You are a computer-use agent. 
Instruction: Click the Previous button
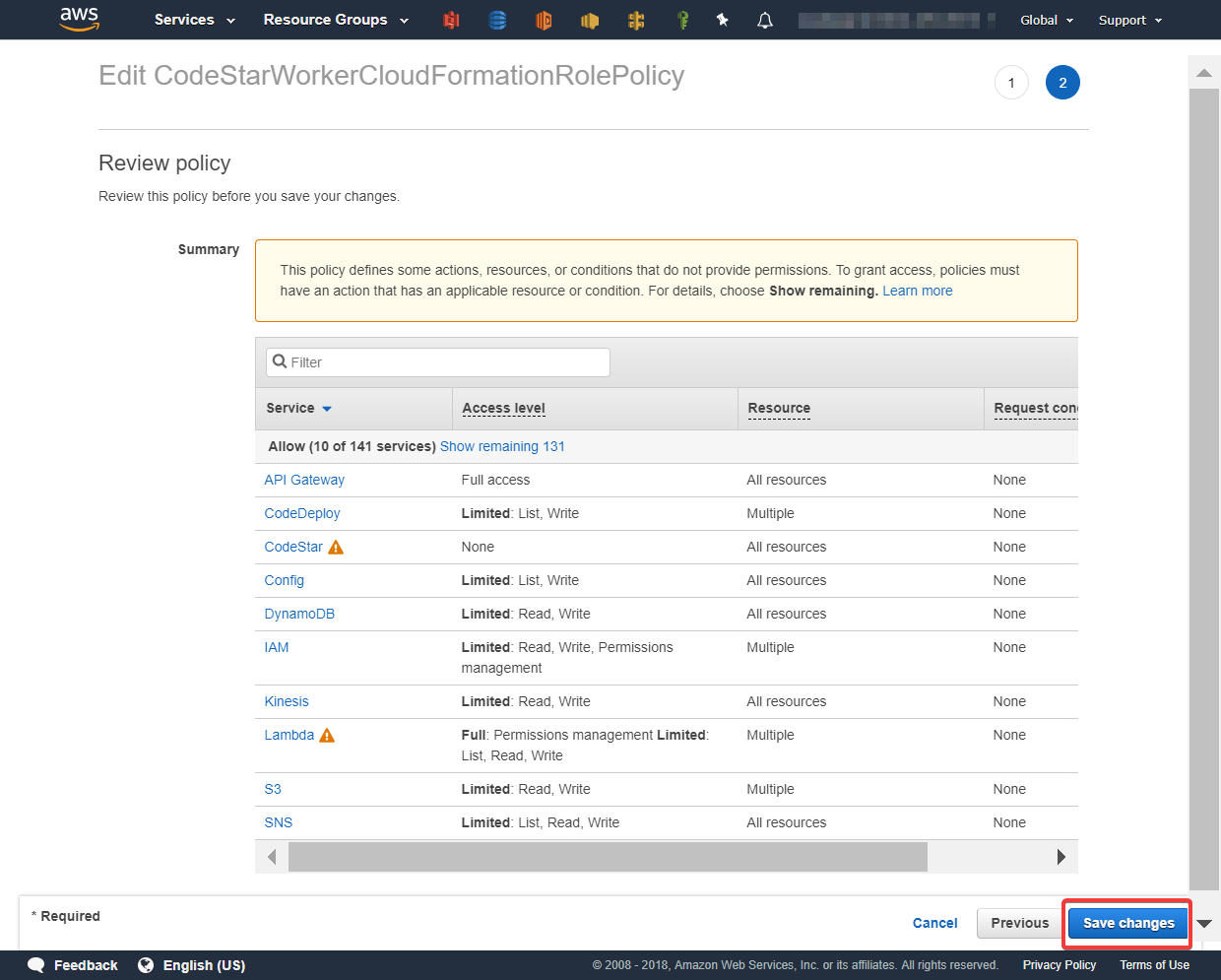pyautogui.click(x=1020, y=923)
